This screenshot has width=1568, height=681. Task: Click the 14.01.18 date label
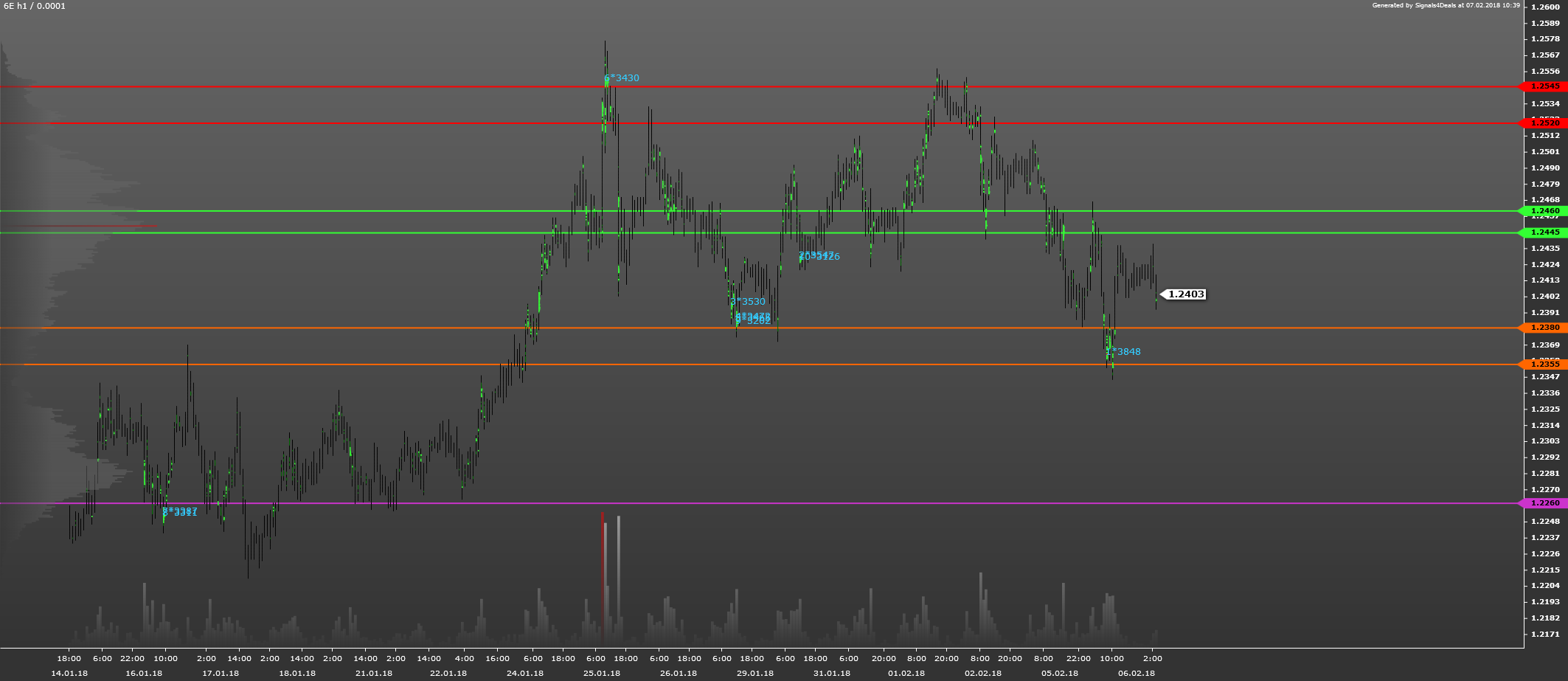coord(69,673)
